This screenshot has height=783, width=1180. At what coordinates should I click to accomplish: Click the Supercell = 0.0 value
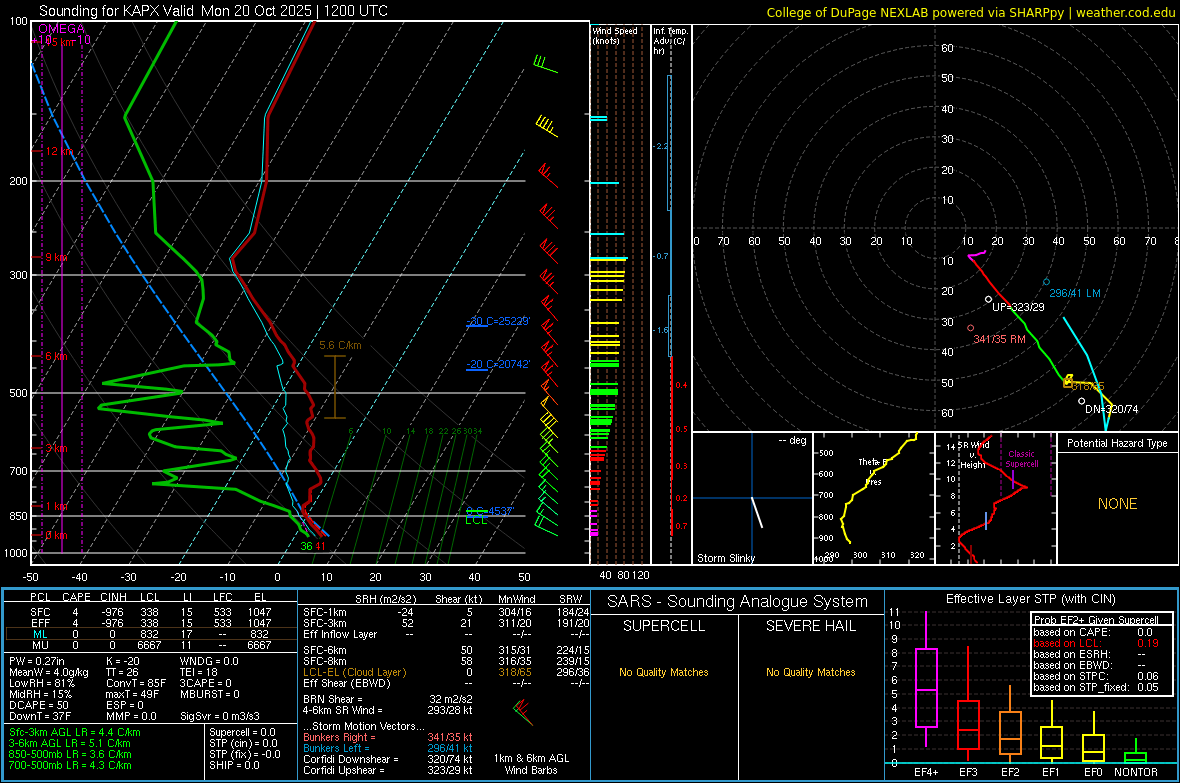coord(242,732)
